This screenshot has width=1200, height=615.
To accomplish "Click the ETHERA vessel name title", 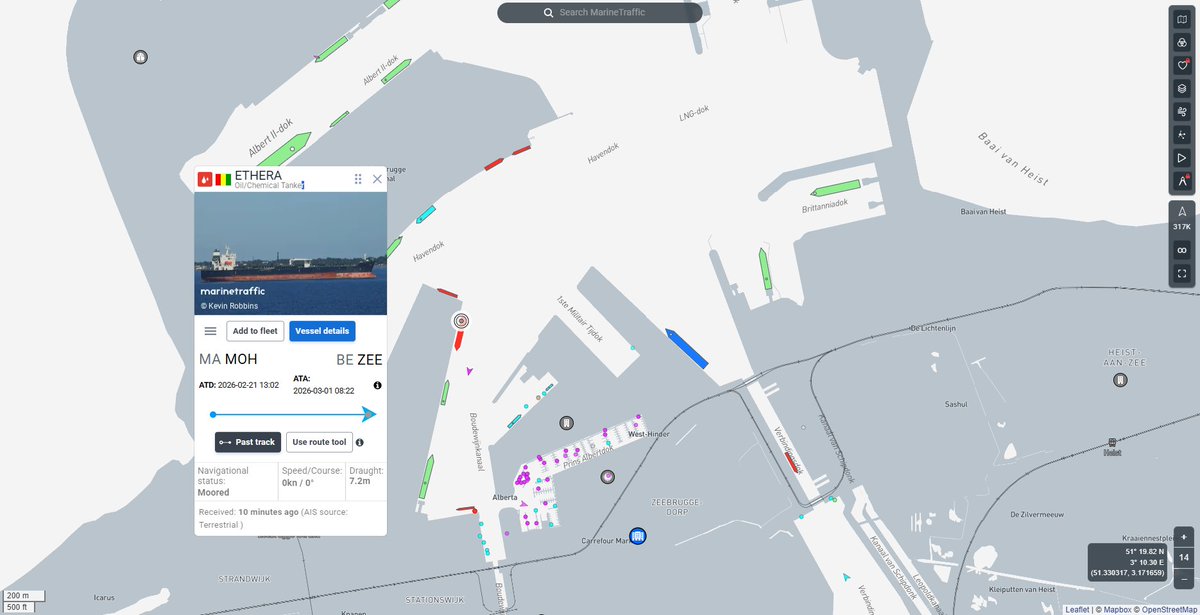I will point(258,175).
